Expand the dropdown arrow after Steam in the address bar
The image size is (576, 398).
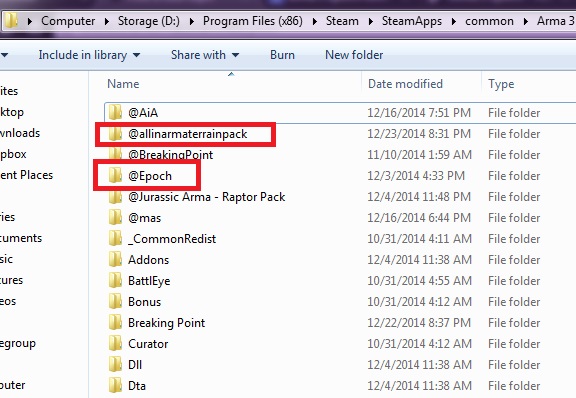(371, 21)
